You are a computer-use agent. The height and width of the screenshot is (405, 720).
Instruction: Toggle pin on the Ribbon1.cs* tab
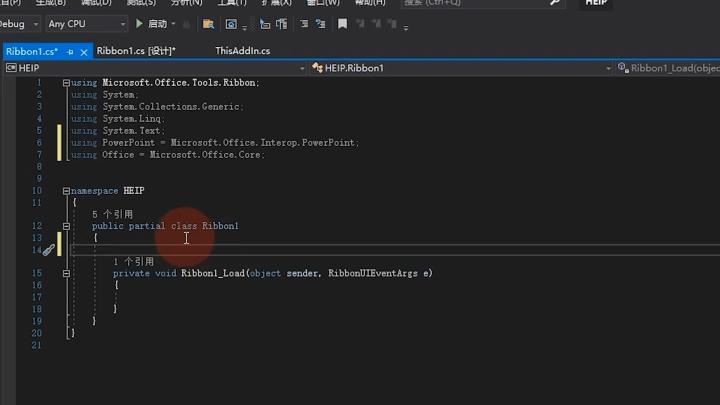pyautogui.click(x=70, y=50)
